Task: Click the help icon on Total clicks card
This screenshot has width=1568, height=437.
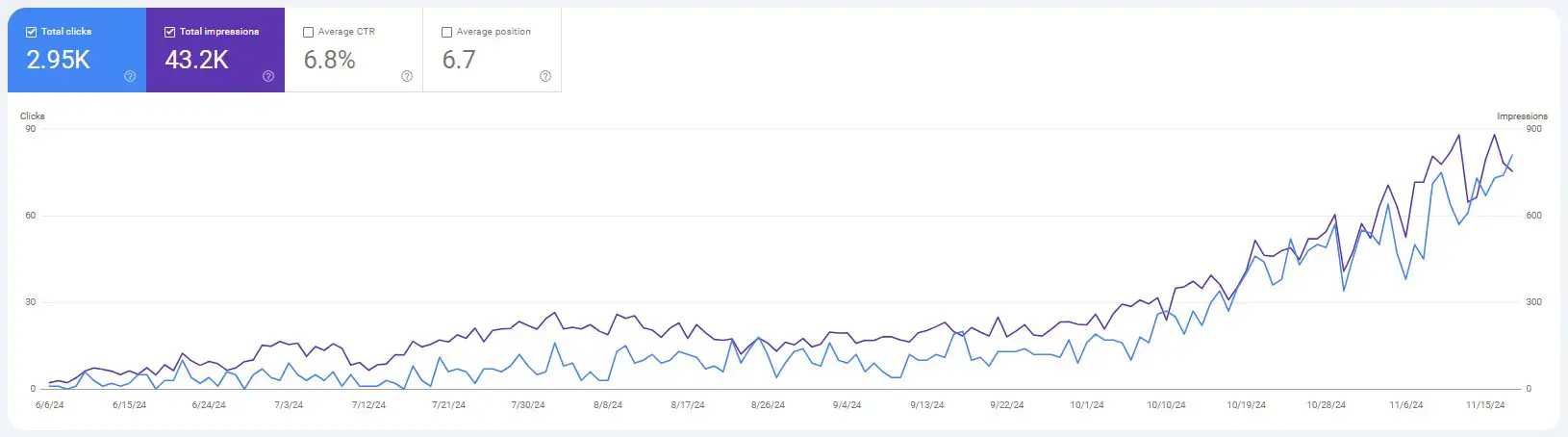Action: [x=130, y=76]
